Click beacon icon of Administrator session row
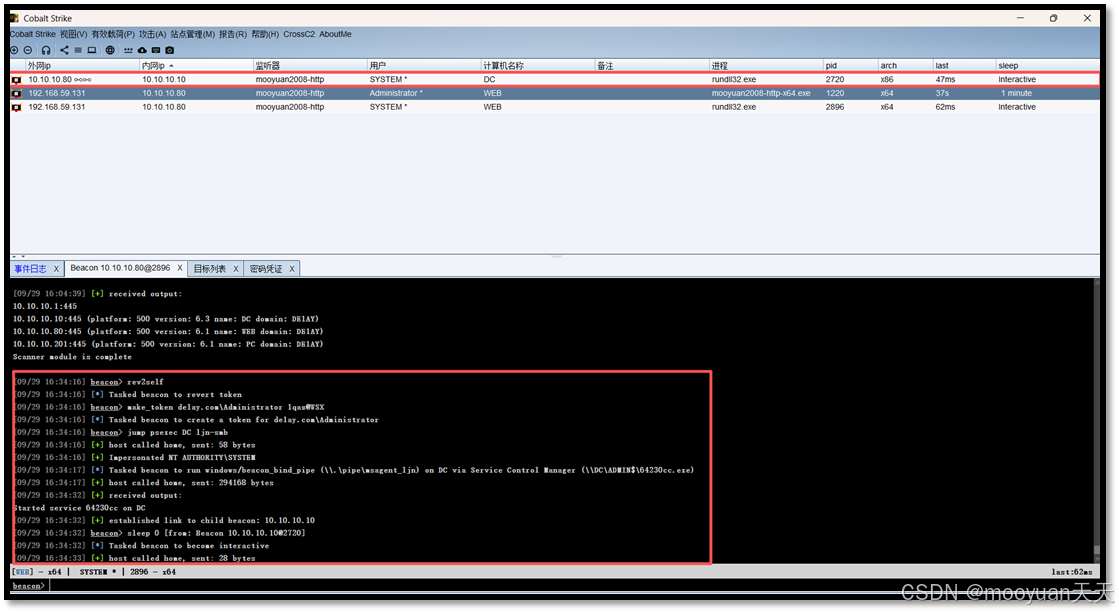1119x613 pixels. (16, 93)
